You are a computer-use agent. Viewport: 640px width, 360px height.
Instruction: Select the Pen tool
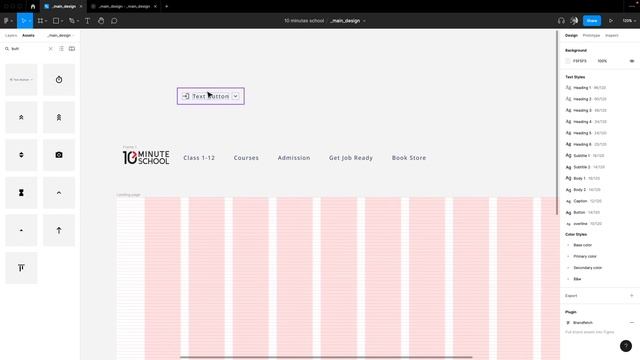[72, 20]
